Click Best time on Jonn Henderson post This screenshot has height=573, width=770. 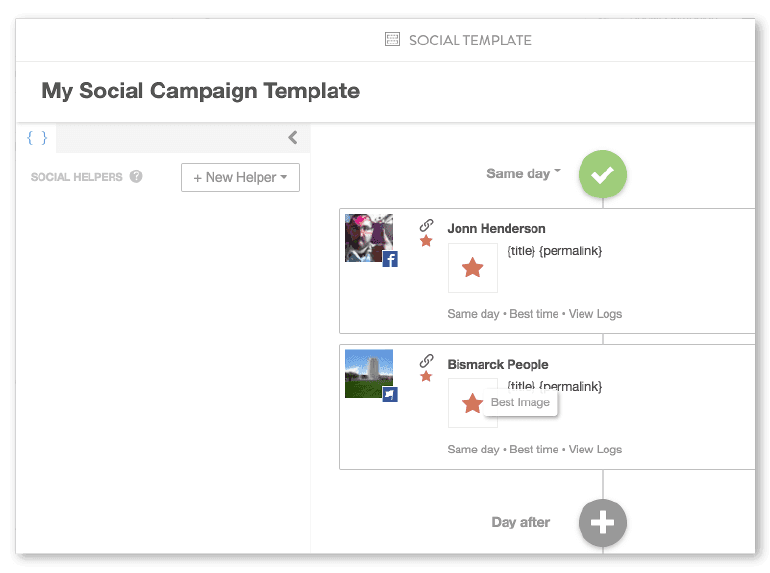(534, 314)
